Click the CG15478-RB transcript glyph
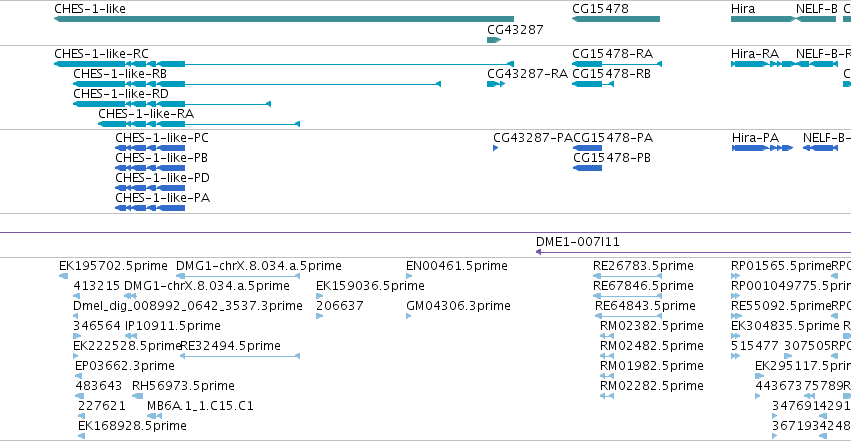Screen dimensions: 851x441 [593, 84]
